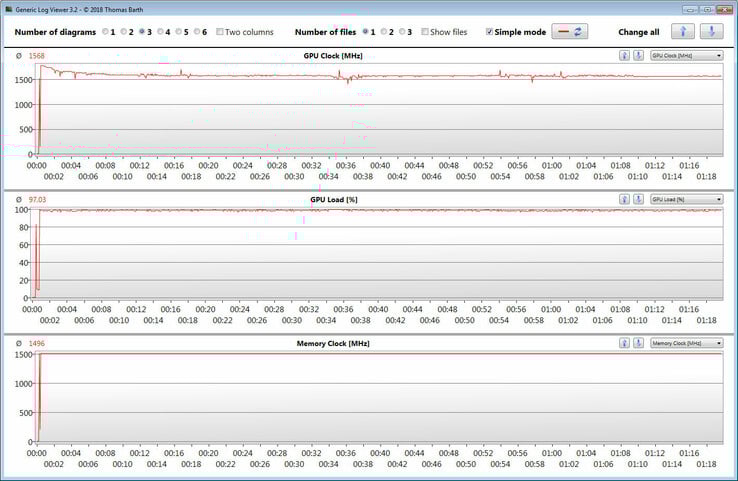738x481 pixels.
Task: Click the Change all label
Action: (x=639, y=32)
